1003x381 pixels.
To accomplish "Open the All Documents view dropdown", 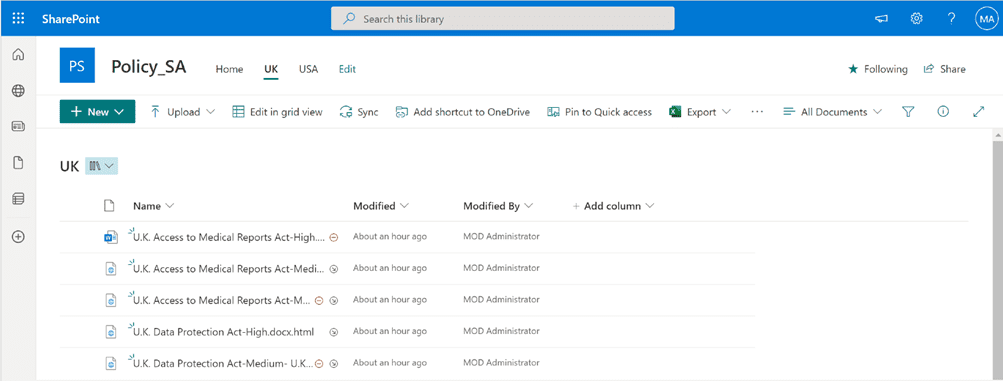I will click(833, 112).
